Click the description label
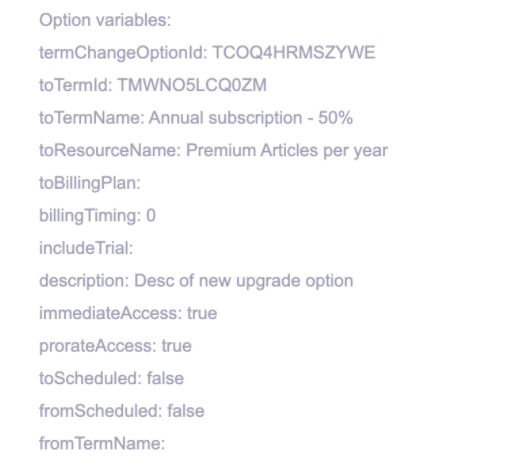This screenshot has width=510, height=470. click(x=84, y=281)
